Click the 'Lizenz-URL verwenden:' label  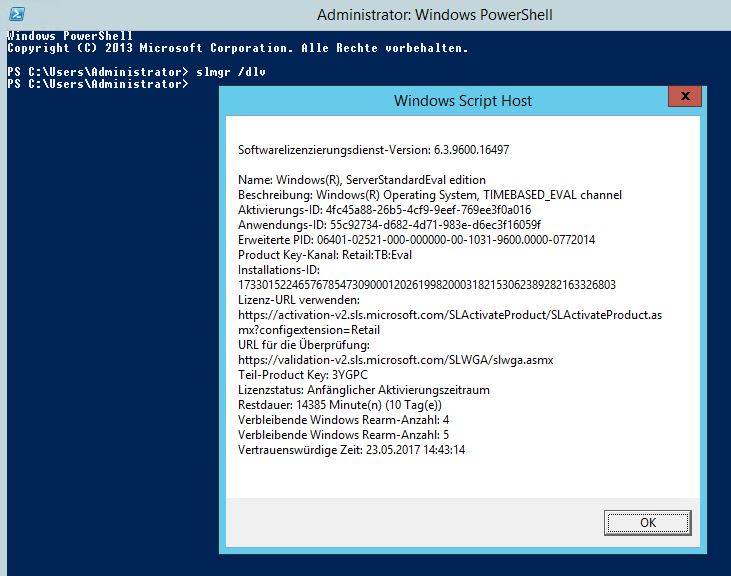[x=299, y=300]
